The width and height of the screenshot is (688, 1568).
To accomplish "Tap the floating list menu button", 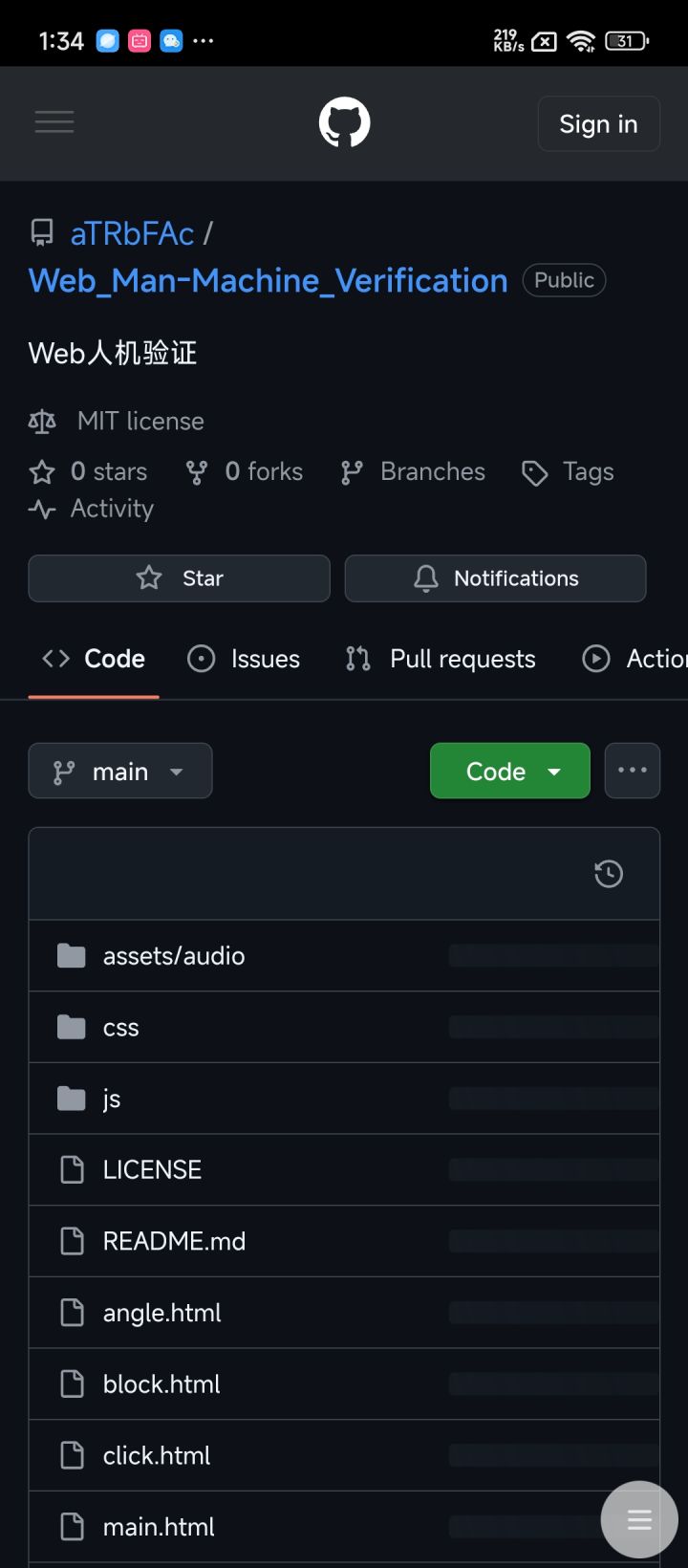I will pos(639,1518).
